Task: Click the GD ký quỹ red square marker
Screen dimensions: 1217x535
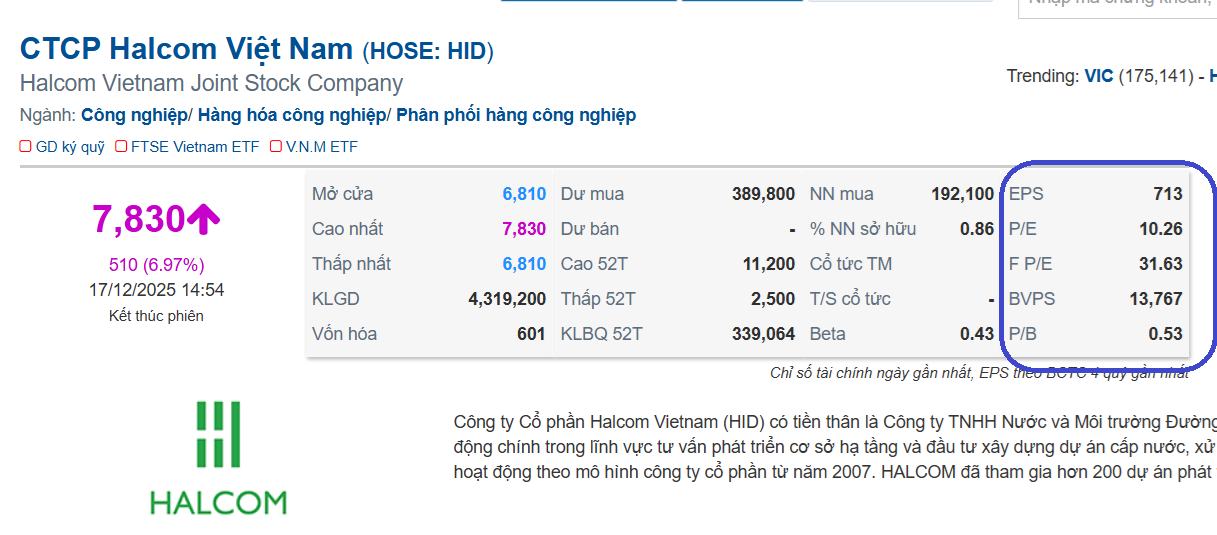Action: tap(26, 147)
